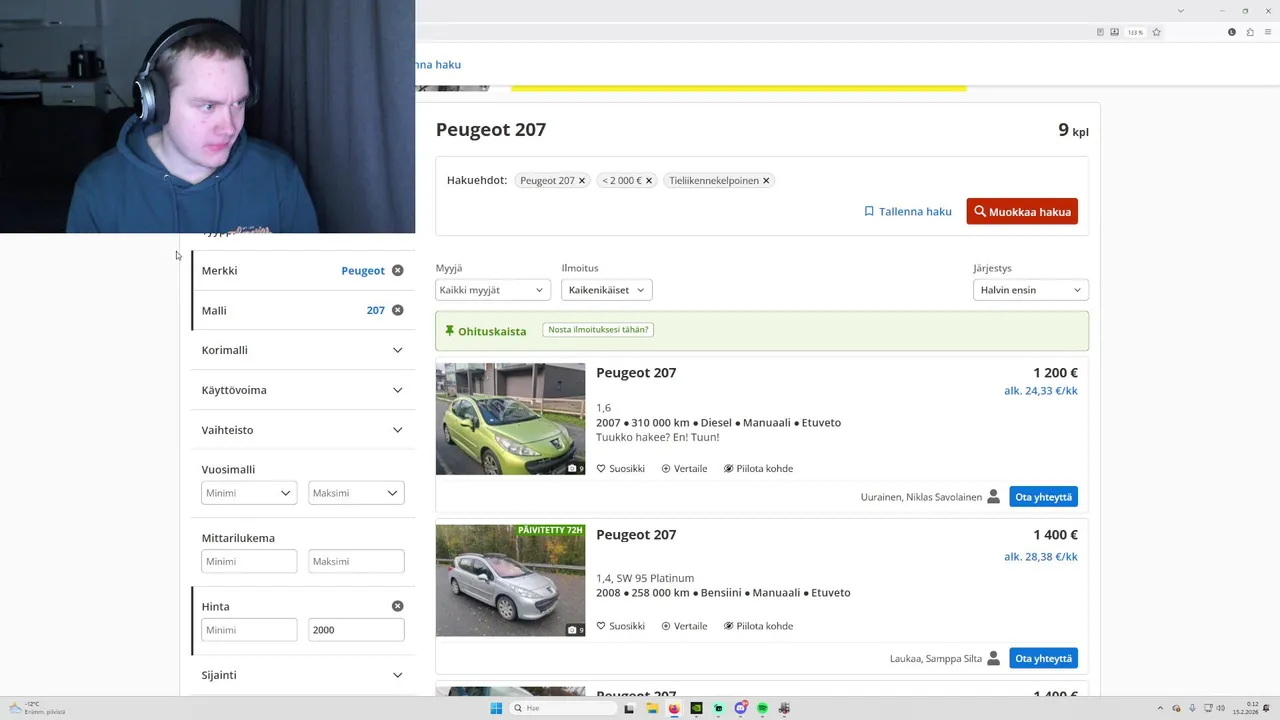Open the Ilmoitus Kaikenikäiset dropdown

click(x=607, y=290)
